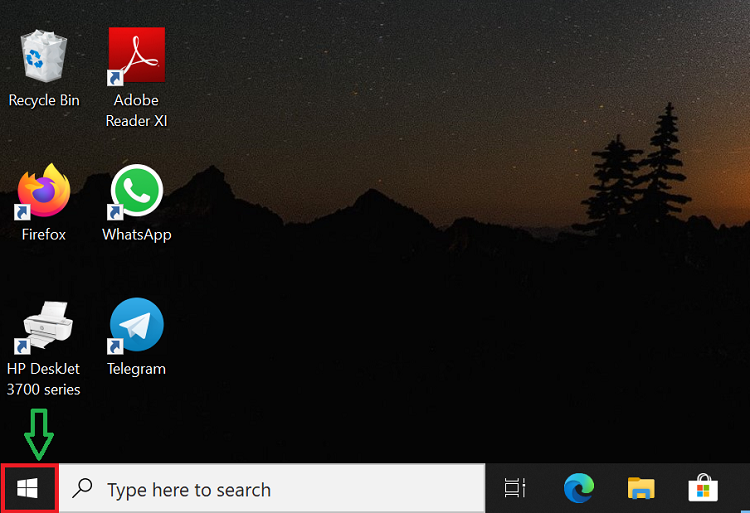Click the "Recycle Bin" text label
Screen dimensions: 750x513
pos(43,100)
